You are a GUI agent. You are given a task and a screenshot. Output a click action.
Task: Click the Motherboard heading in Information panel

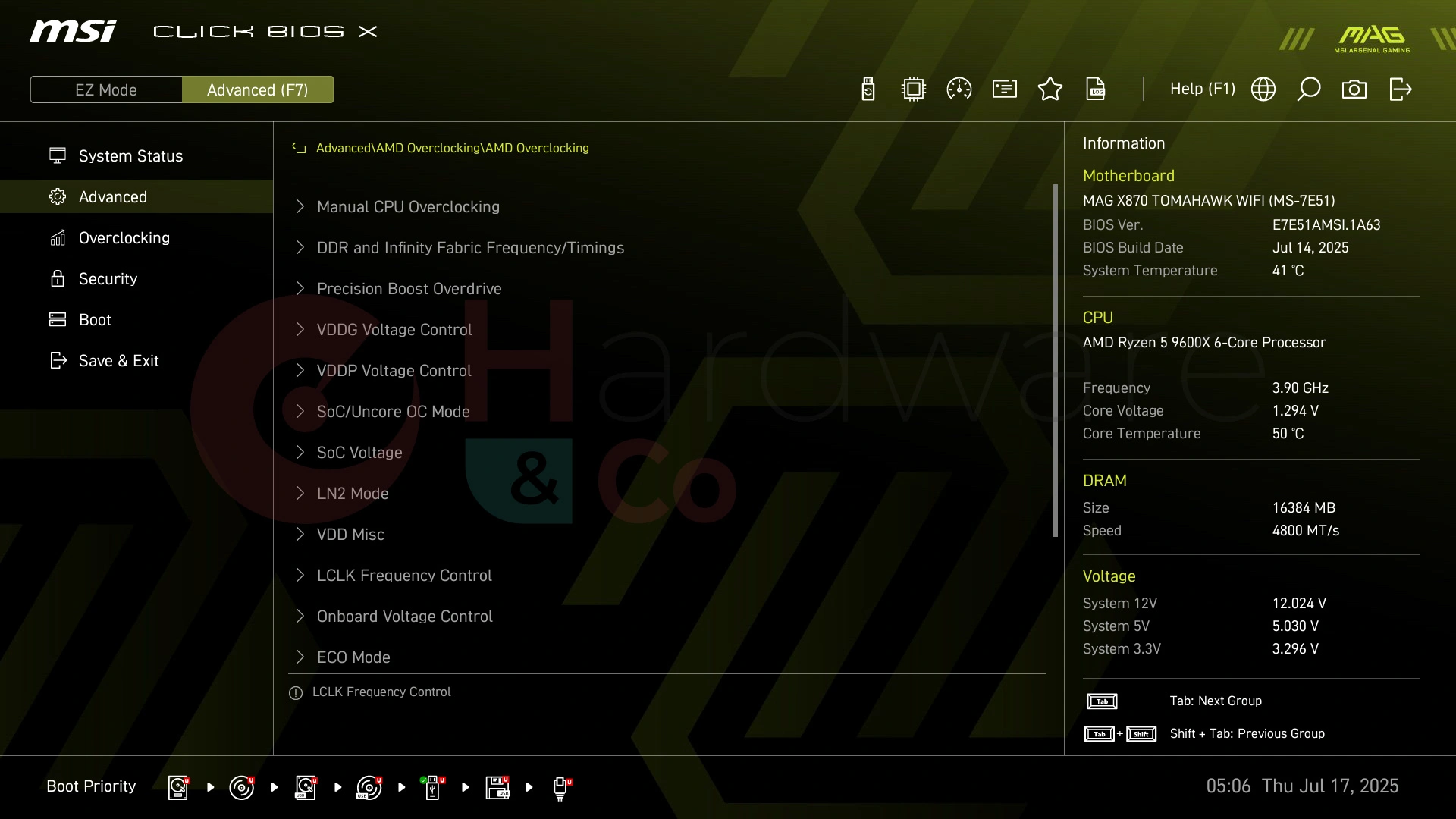1128,176
